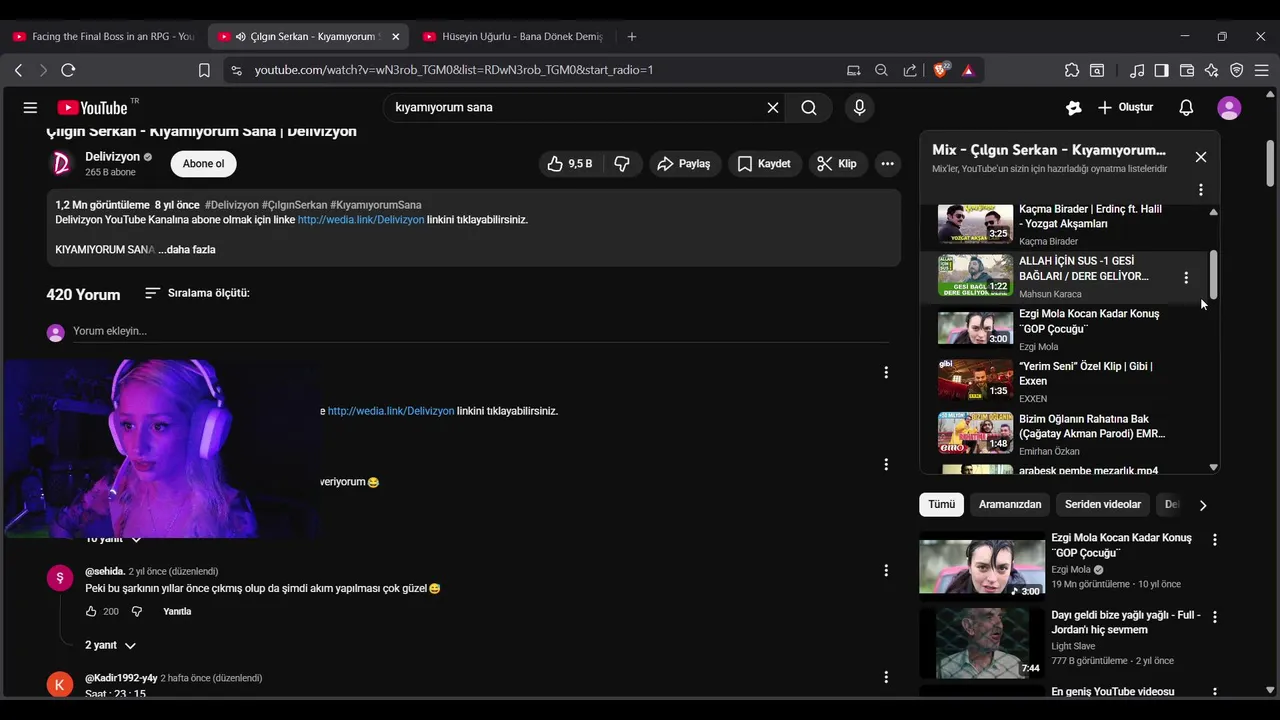Close the Mix playlist panel
This screenshot has width=1280, height=720.
[1201, 157]
